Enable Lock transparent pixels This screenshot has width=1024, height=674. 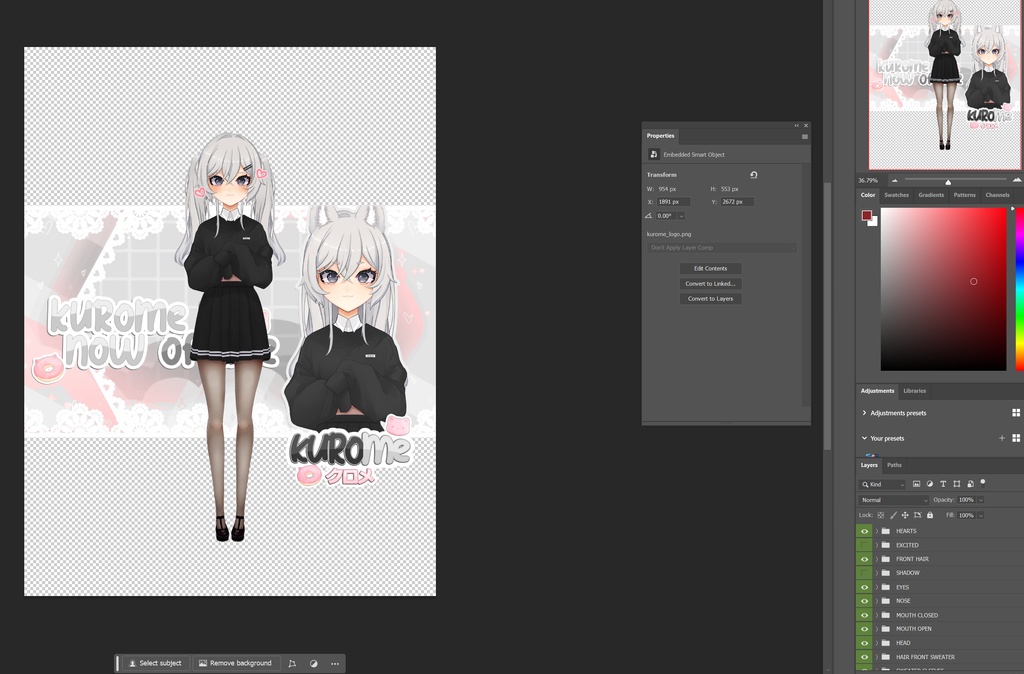click(881, 514)
